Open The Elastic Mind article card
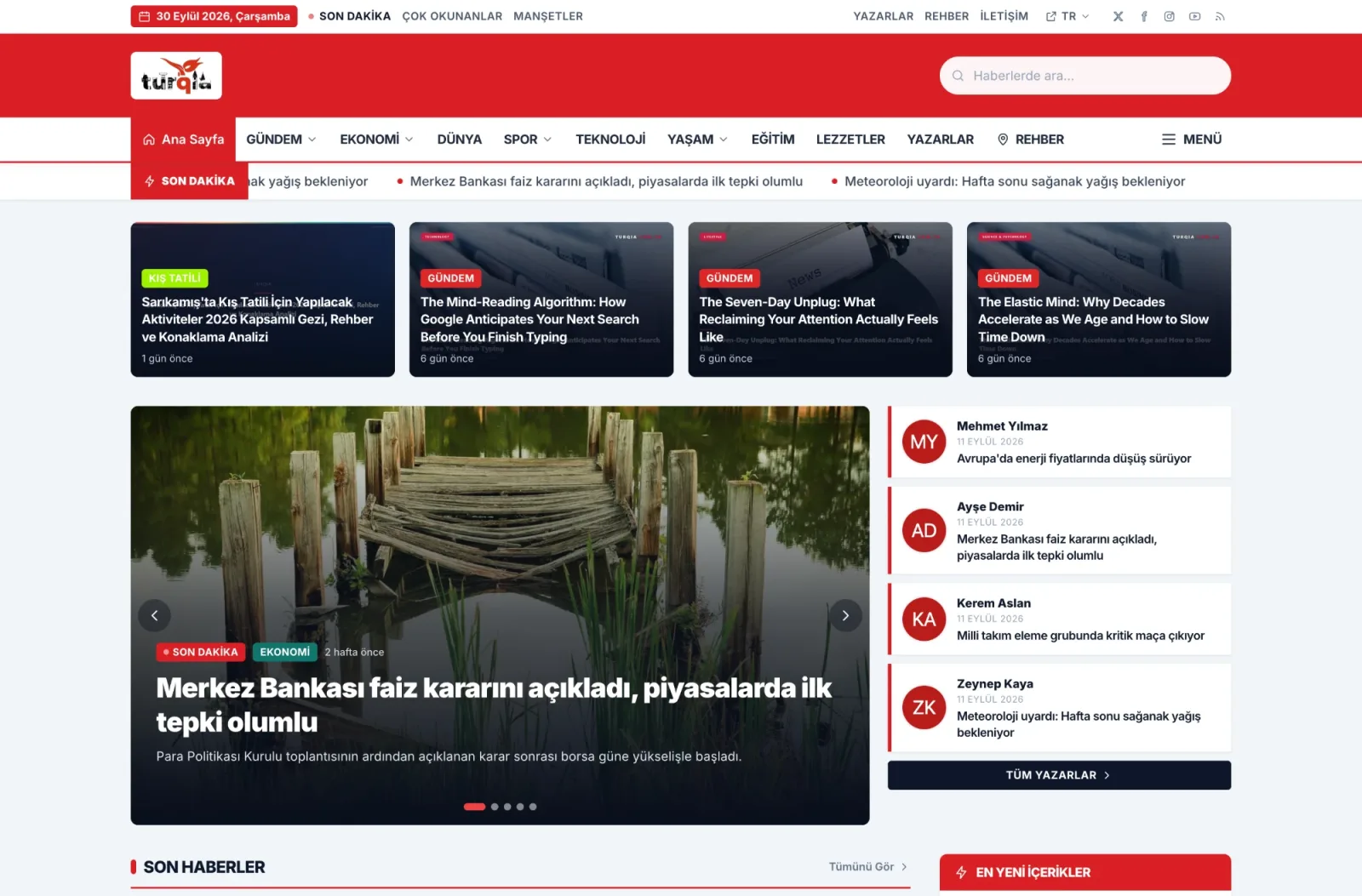 (1099, 300)
